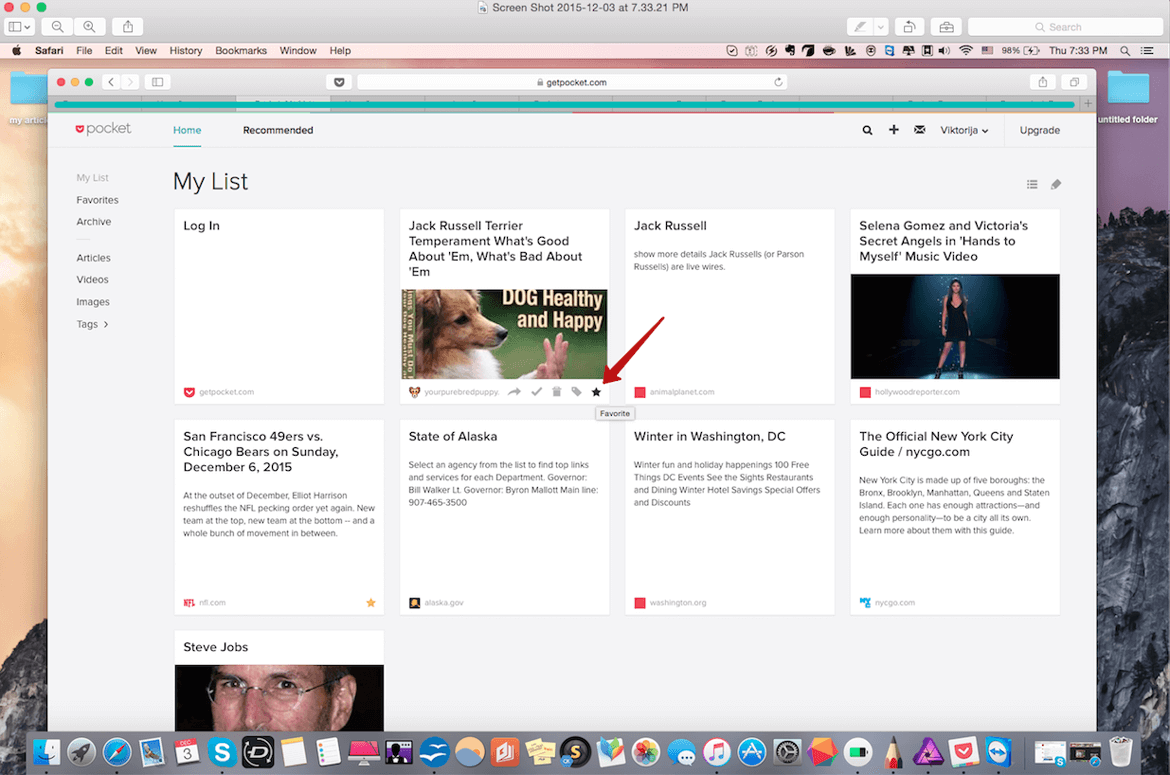Open the Viktorija account dropdown

point(964,130)
